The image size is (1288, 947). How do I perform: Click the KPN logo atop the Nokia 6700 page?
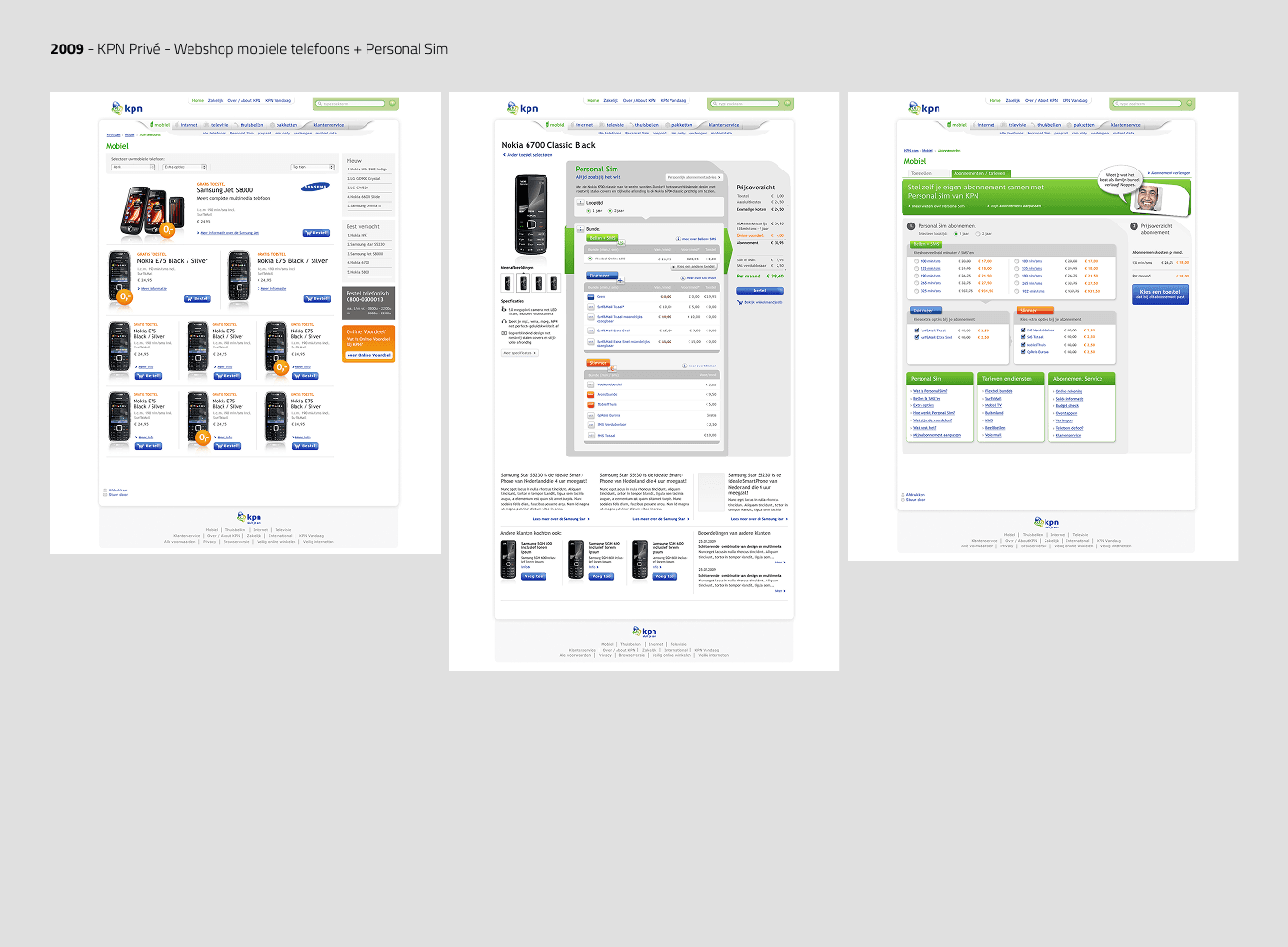click(x=522, y=108)
